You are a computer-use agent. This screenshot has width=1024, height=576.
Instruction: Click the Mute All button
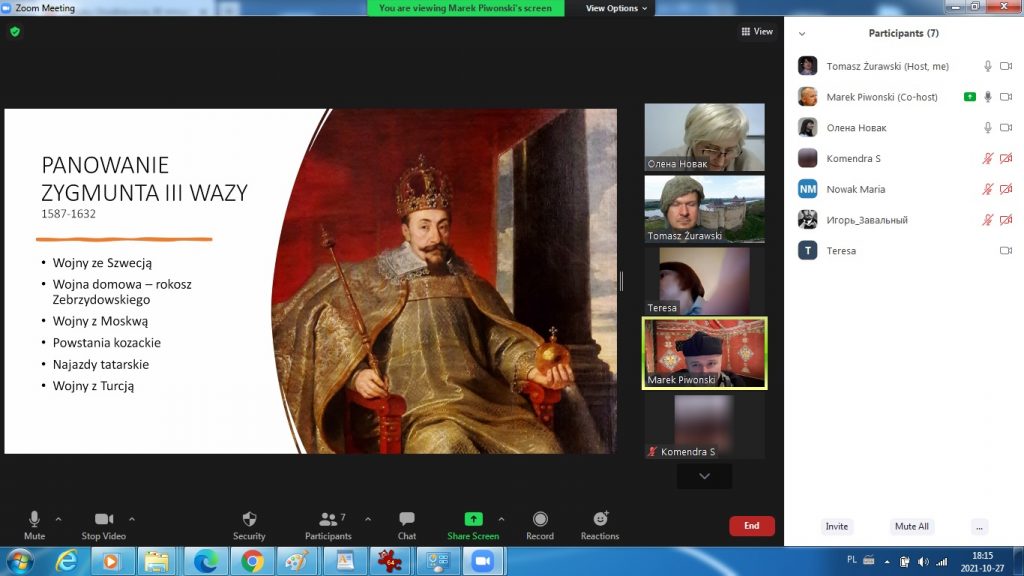click(911, 526)
